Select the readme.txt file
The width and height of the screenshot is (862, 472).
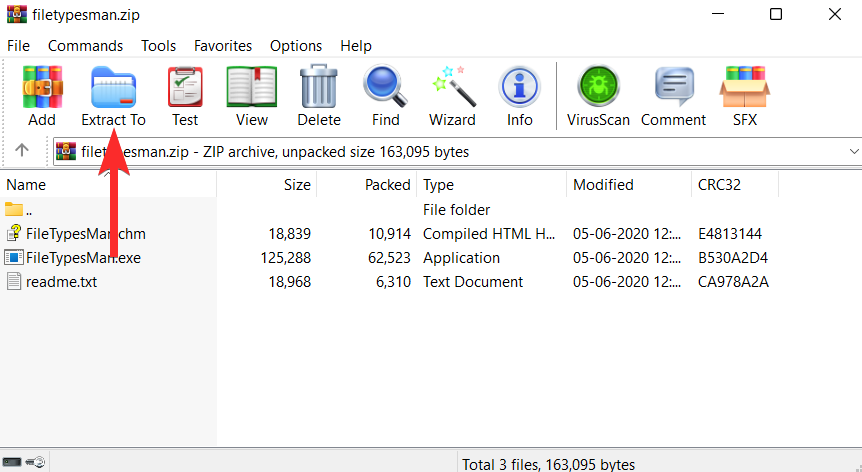coord(61,282)
